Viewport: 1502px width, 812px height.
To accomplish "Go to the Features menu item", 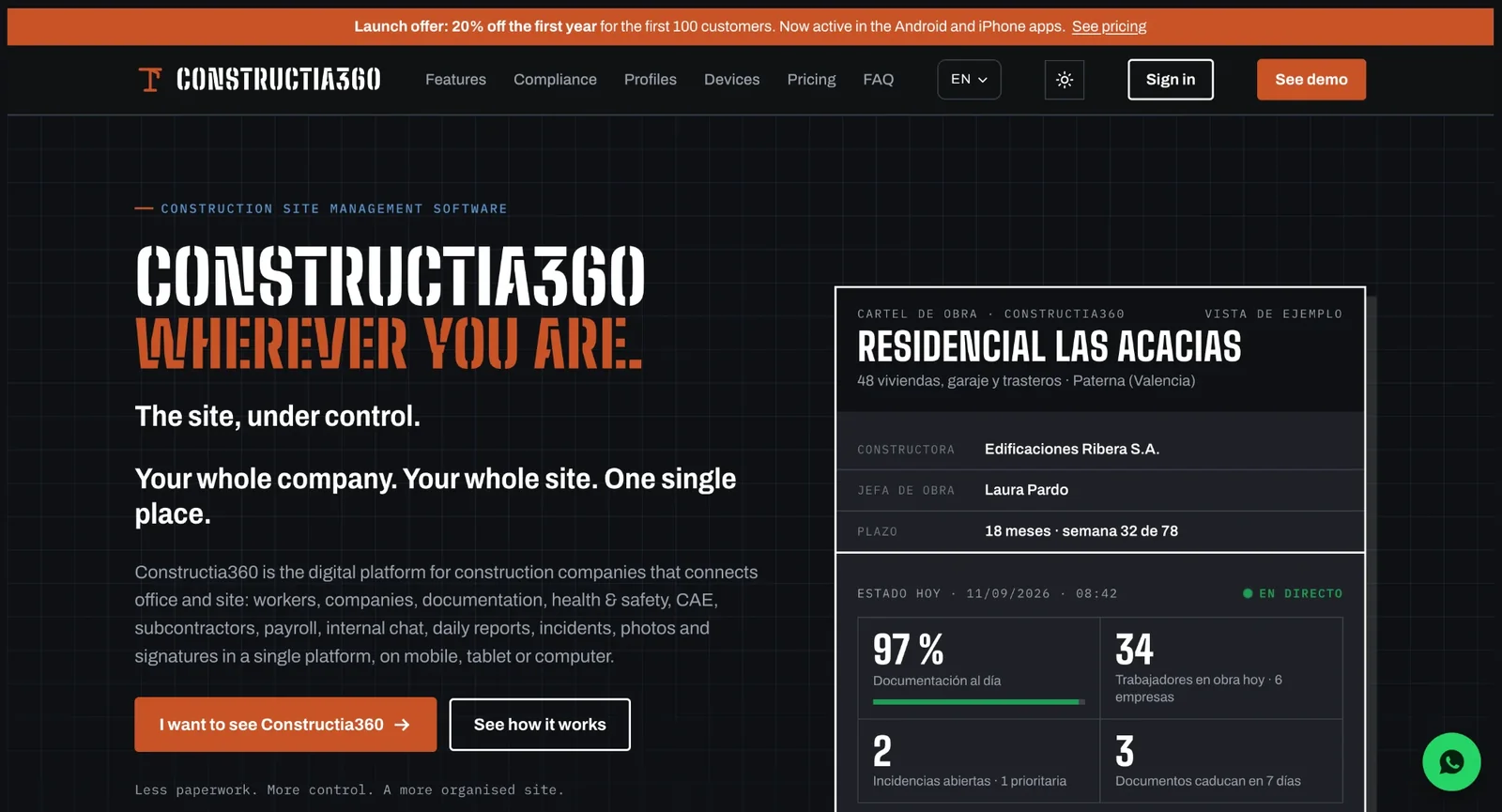I will coord(455,80).
